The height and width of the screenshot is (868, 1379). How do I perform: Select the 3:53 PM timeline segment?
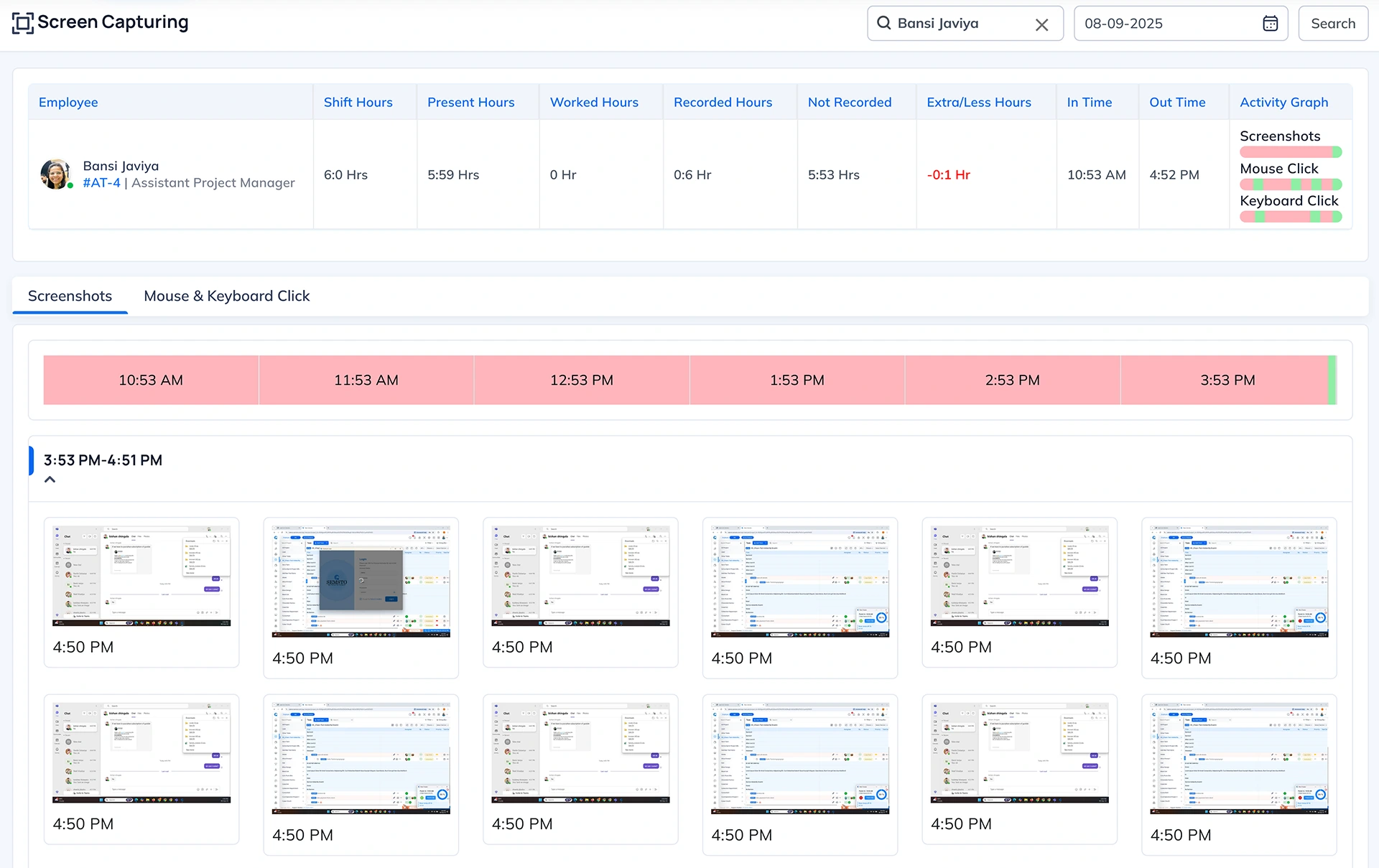coord(1227,380)
